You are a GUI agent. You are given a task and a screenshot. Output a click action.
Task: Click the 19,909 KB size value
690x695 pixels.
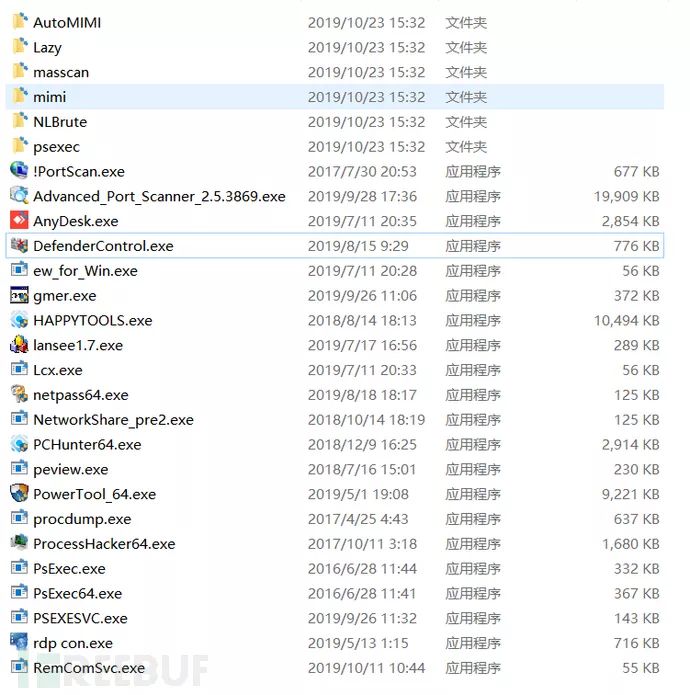pos(627,196)
